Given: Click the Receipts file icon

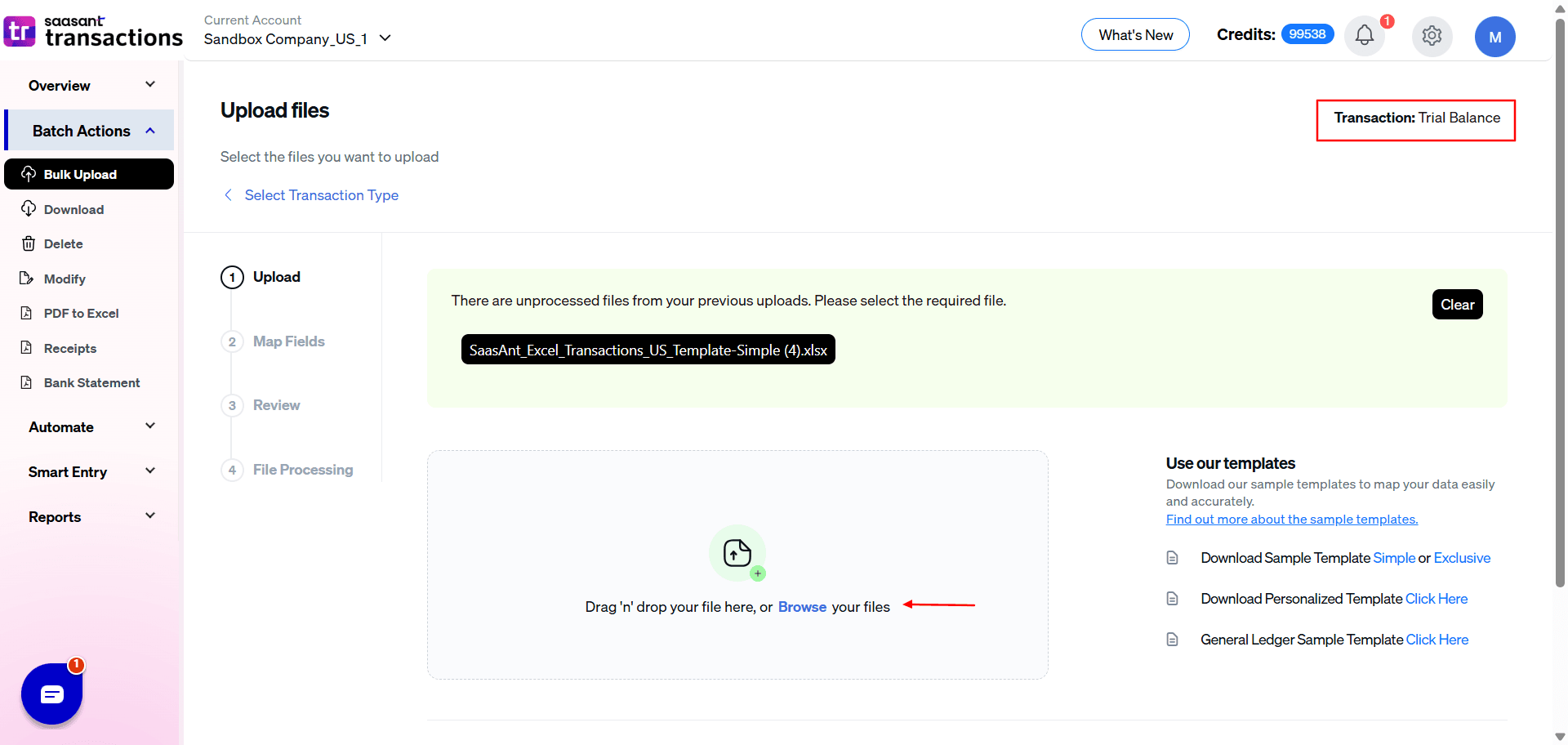Looking at the screenshot, I should tap(27, 348).
